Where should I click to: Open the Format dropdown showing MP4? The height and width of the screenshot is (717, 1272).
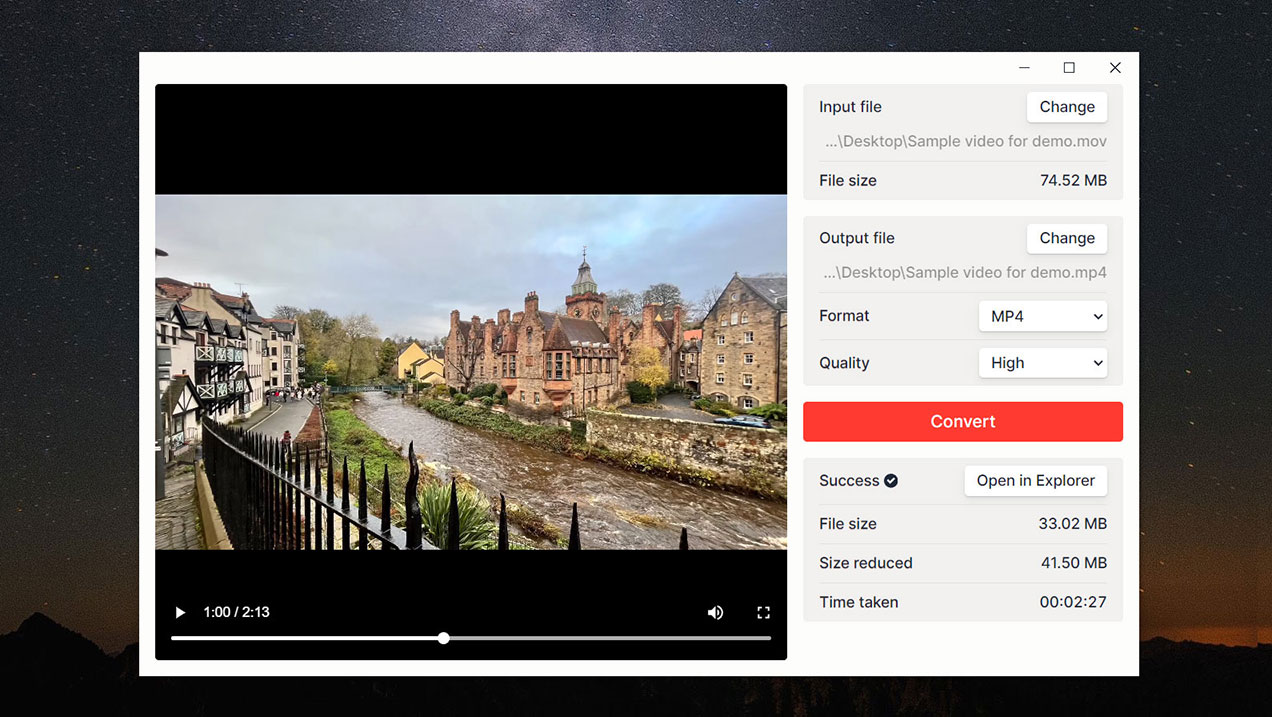tap(1043, 316)
